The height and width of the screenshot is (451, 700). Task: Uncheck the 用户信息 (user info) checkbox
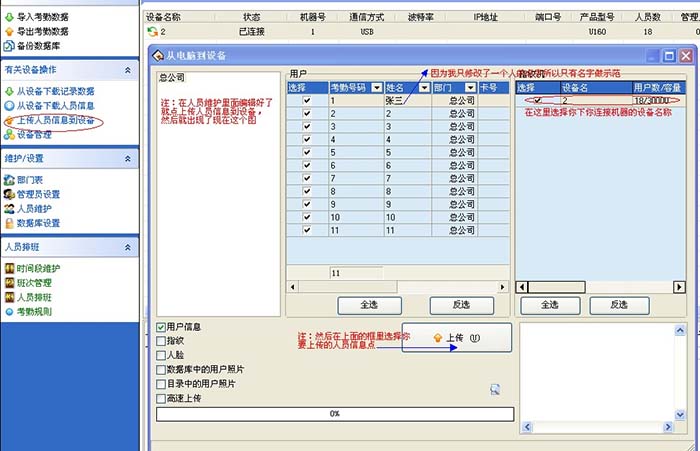(x=161, y=327)
